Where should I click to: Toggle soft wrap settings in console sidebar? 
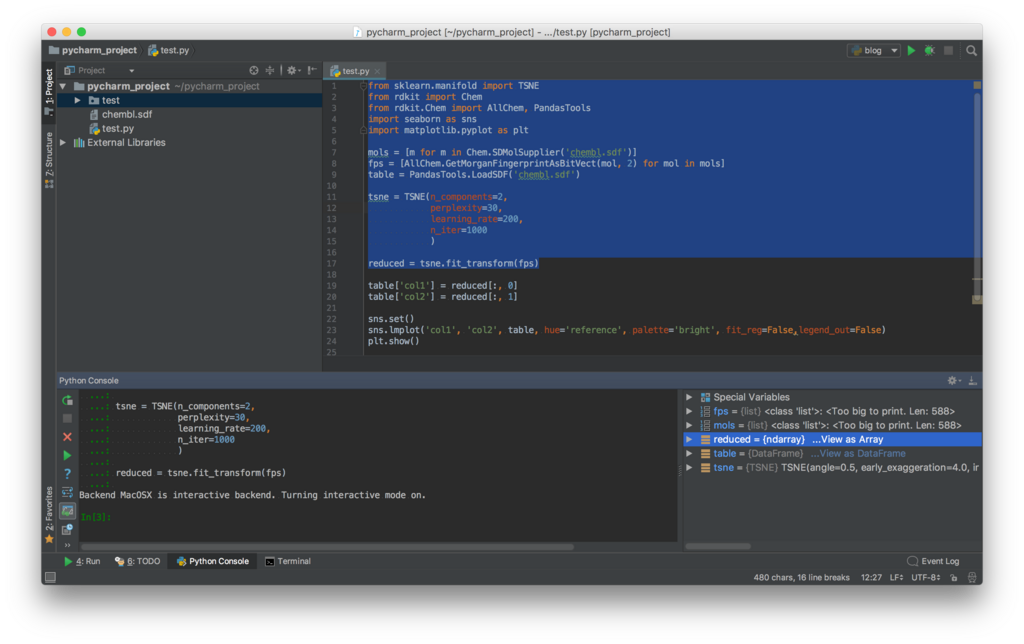click(x=67, y=492)
